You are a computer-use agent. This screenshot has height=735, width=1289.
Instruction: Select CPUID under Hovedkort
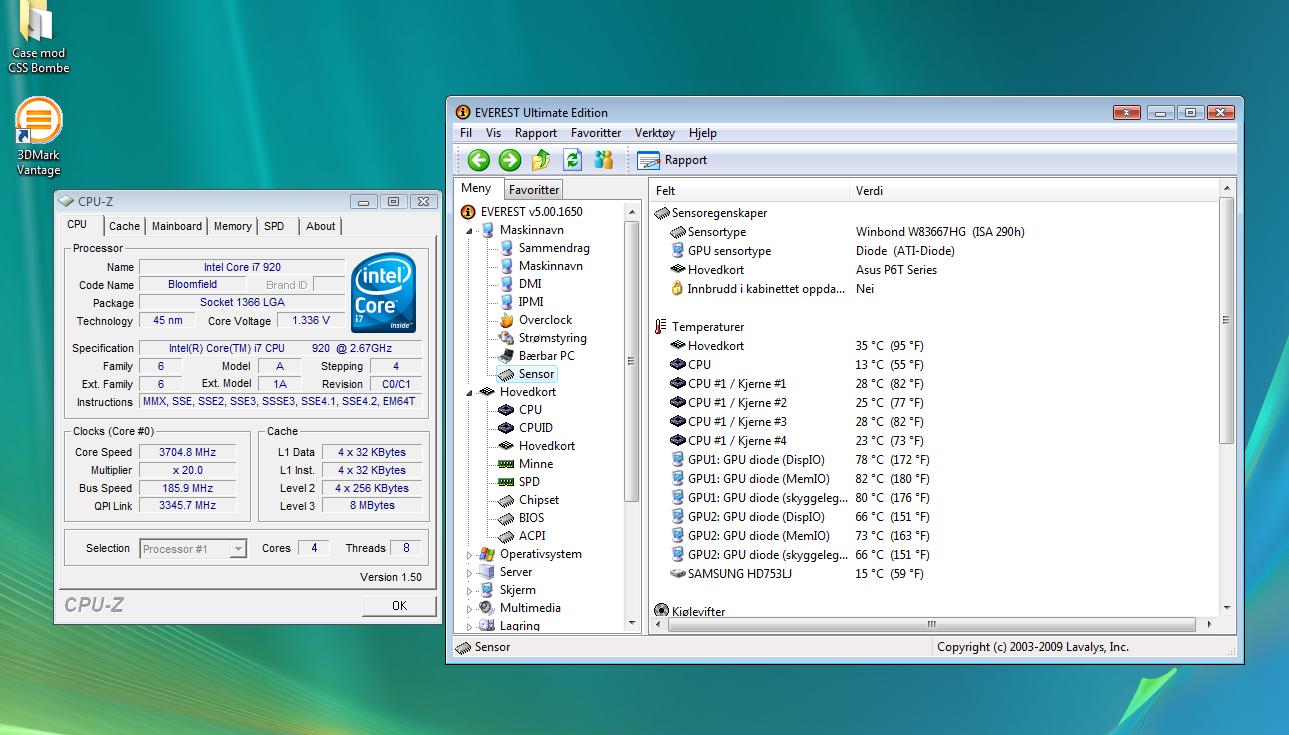coord(525,428)
